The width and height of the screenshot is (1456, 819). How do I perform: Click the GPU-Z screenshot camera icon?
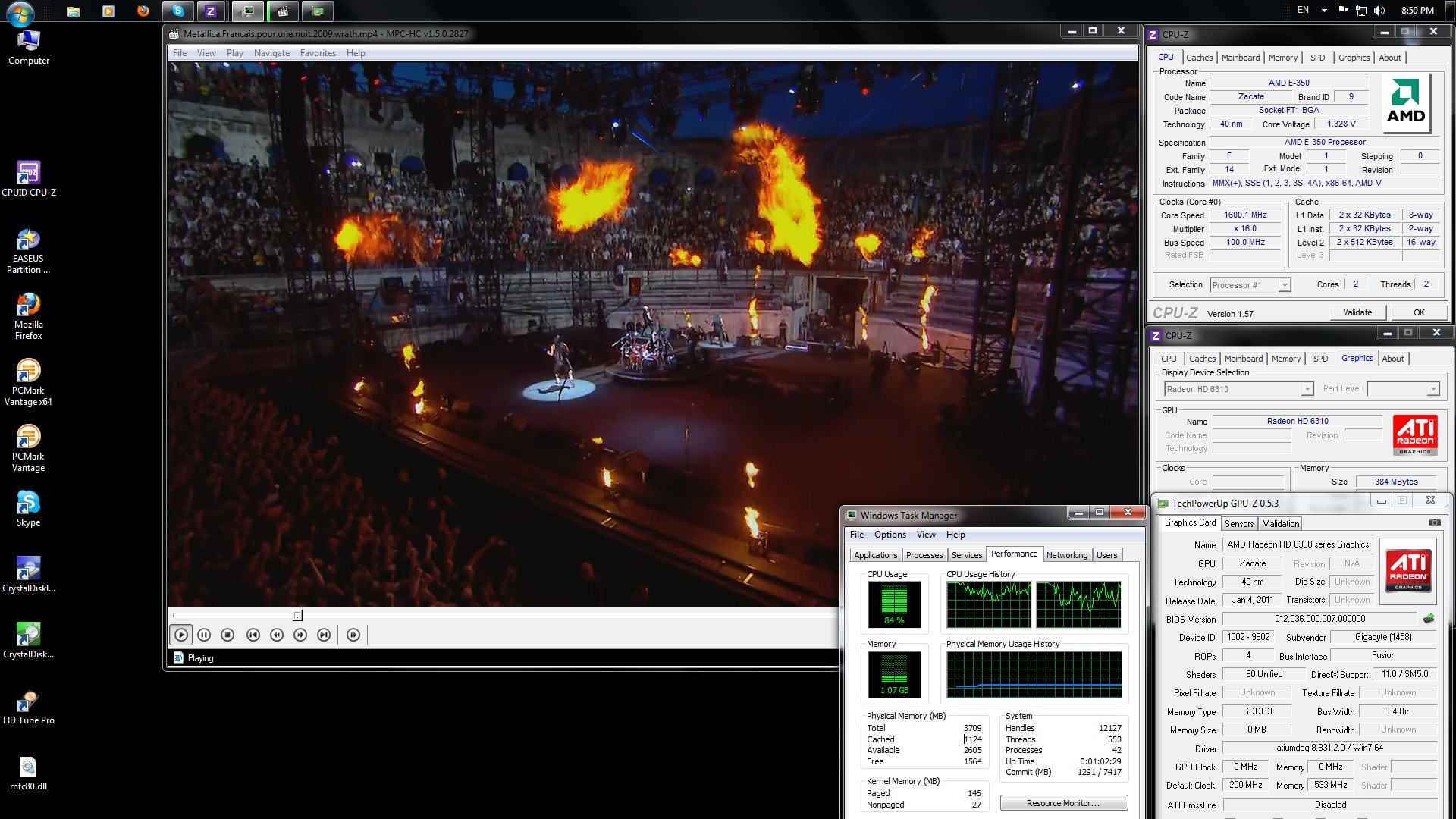click(x=1434, y=522)
